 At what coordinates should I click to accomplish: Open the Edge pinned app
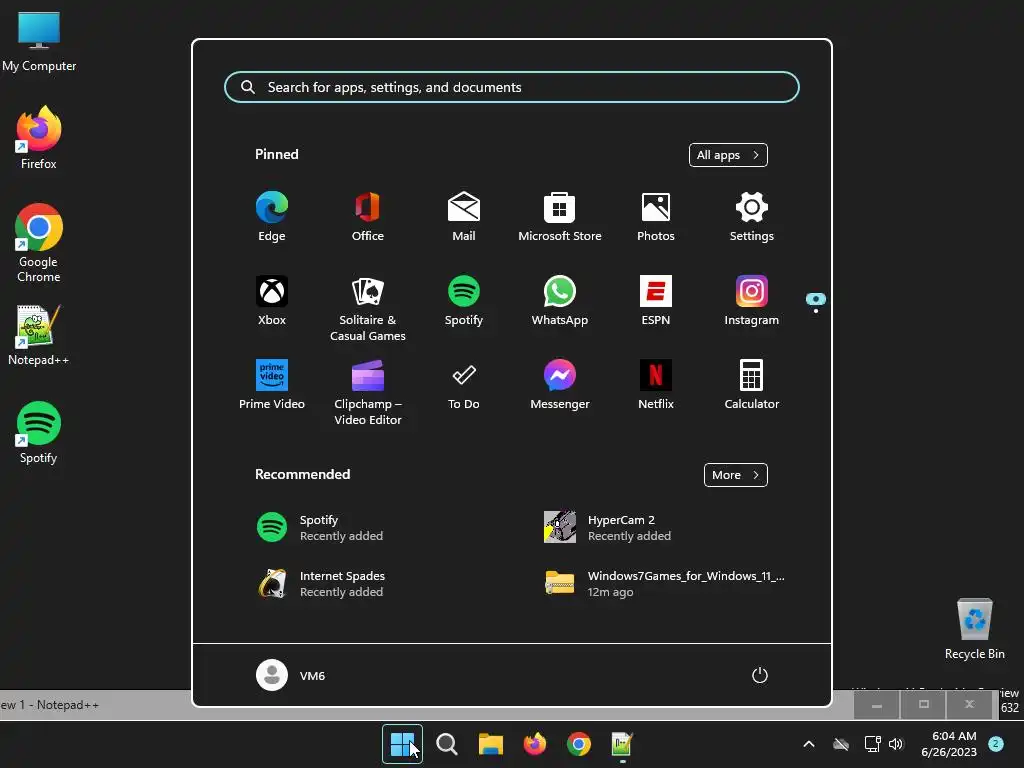(x=272, y=217)
